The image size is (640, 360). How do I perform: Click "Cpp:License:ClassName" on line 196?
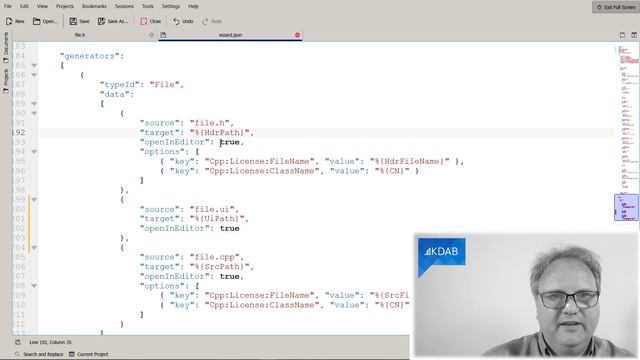click(262, 171)
